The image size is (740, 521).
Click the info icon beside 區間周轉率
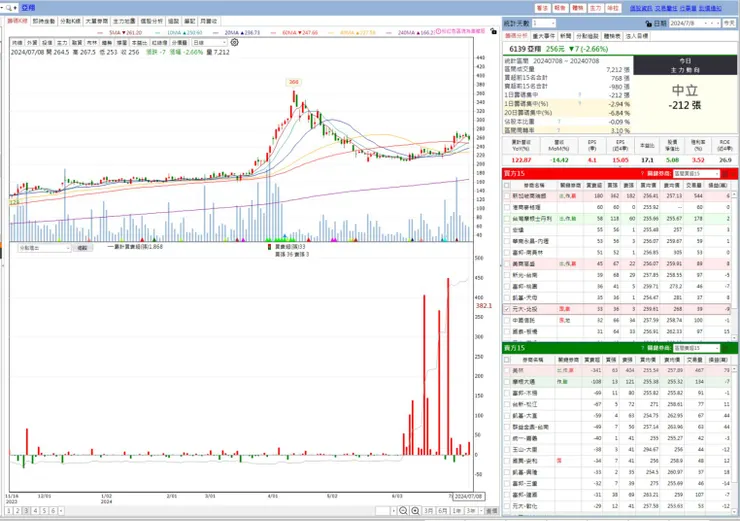coord(559,130)
